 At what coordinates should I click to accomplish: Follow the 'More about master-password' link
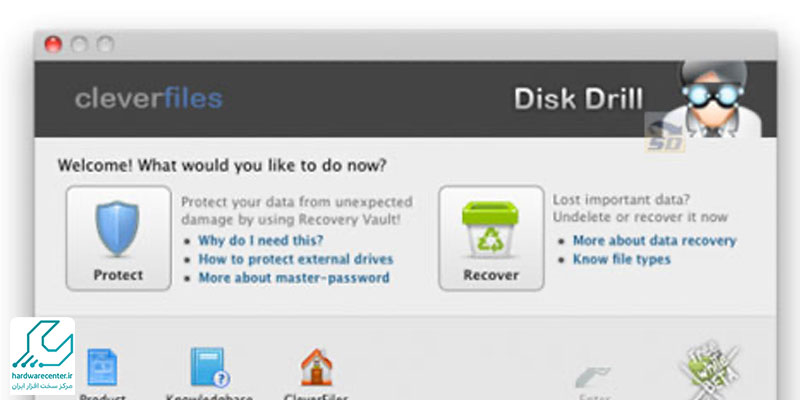click(x=293, y=278)
